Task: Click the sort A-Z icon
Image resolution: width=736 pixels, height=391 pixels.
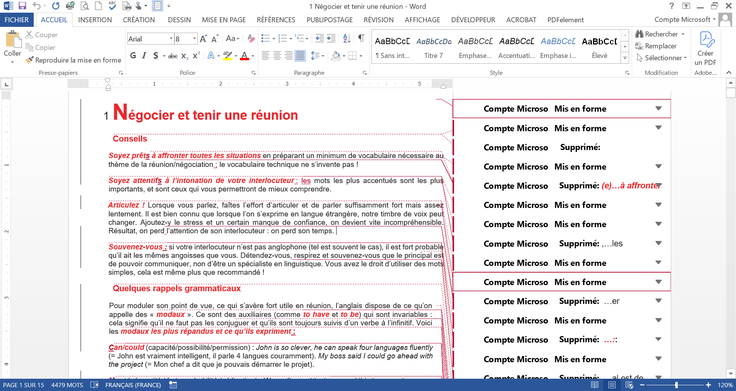Action: coord(346,38)
